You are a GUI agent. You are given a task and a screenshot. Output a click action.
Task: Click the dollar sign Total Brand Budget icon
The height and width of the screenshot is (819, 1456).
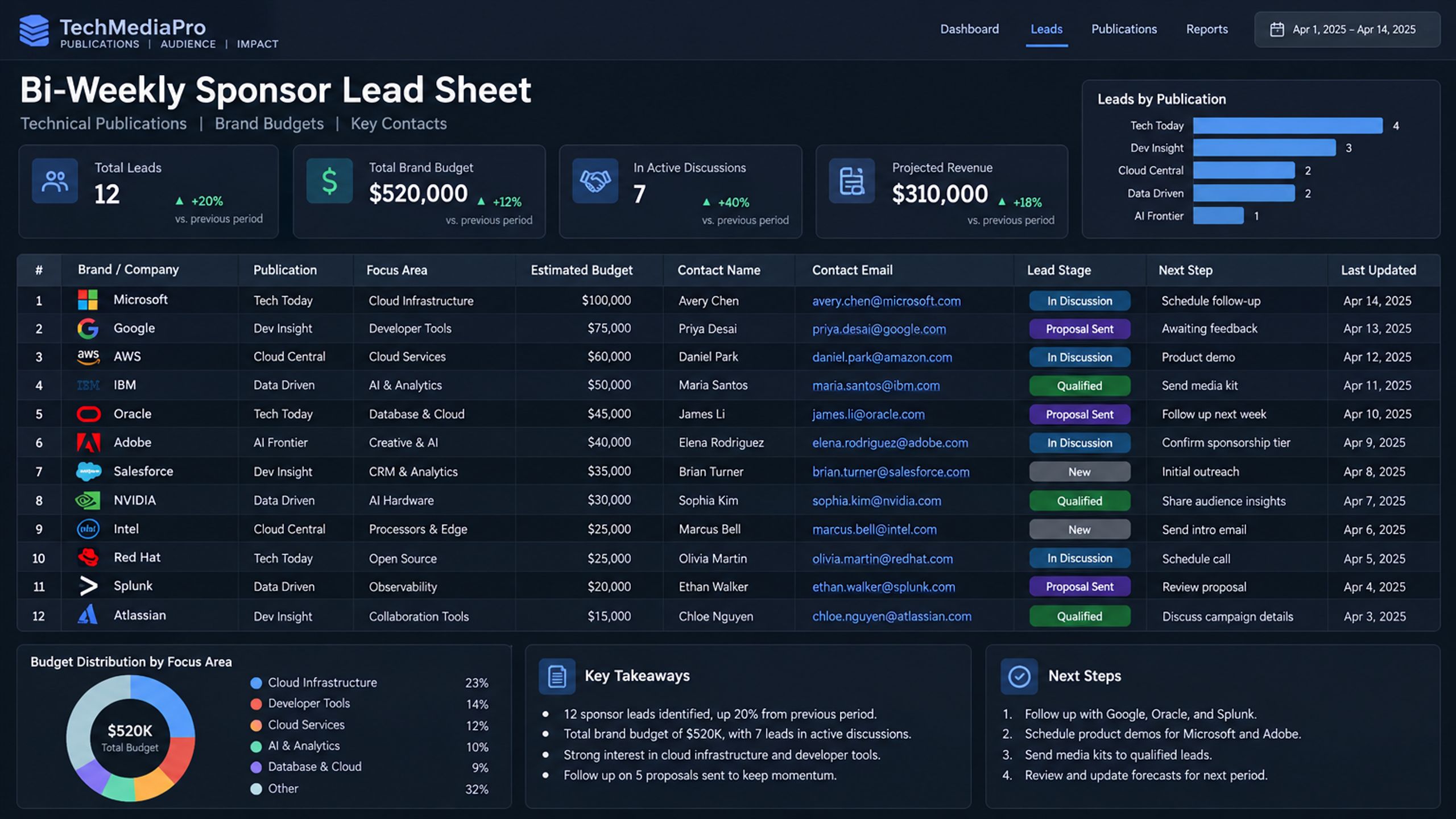(x=330, y=181)
